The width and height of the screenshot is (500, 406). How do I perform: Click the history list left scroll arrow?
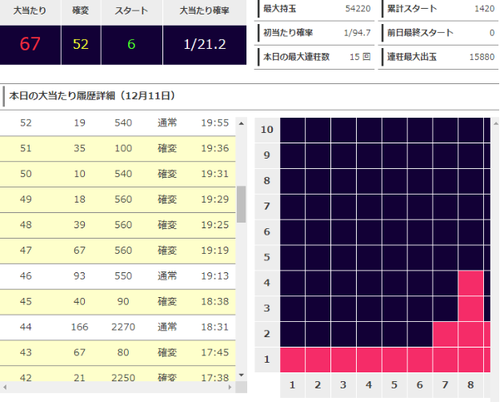tap(5, 387)
